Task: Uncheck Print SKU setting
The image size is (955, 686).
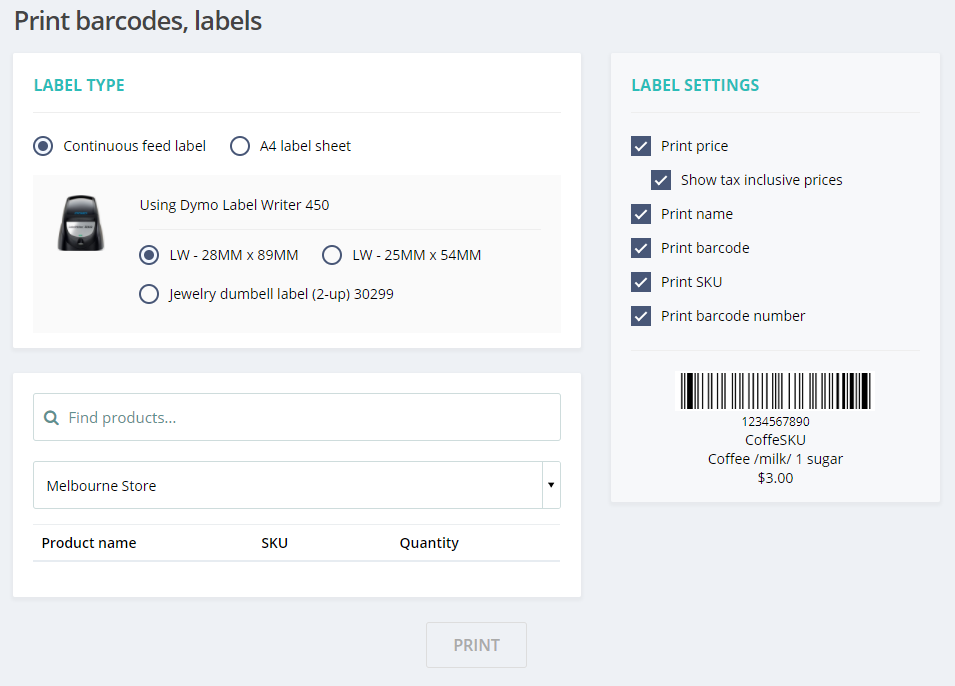Action: 641,282
